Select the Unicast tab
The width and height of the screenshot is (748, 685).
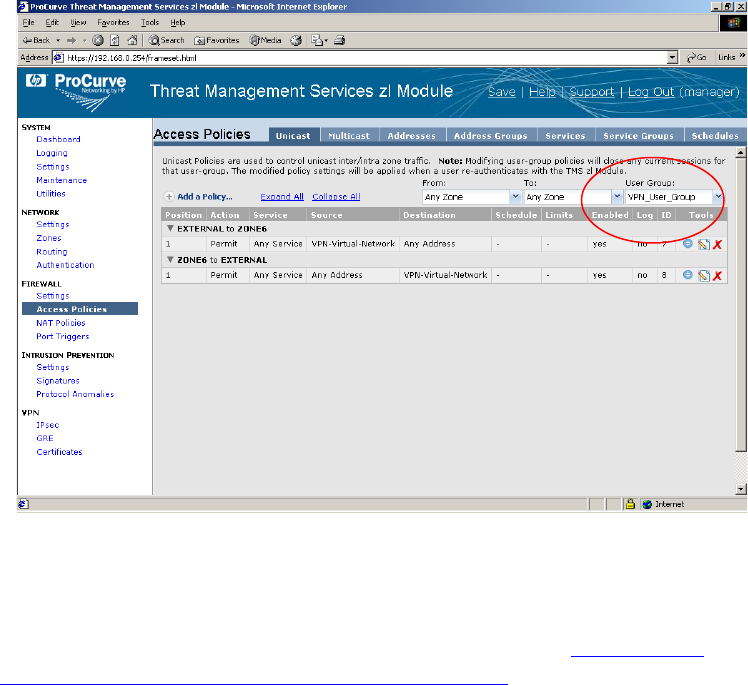(293, 135)
